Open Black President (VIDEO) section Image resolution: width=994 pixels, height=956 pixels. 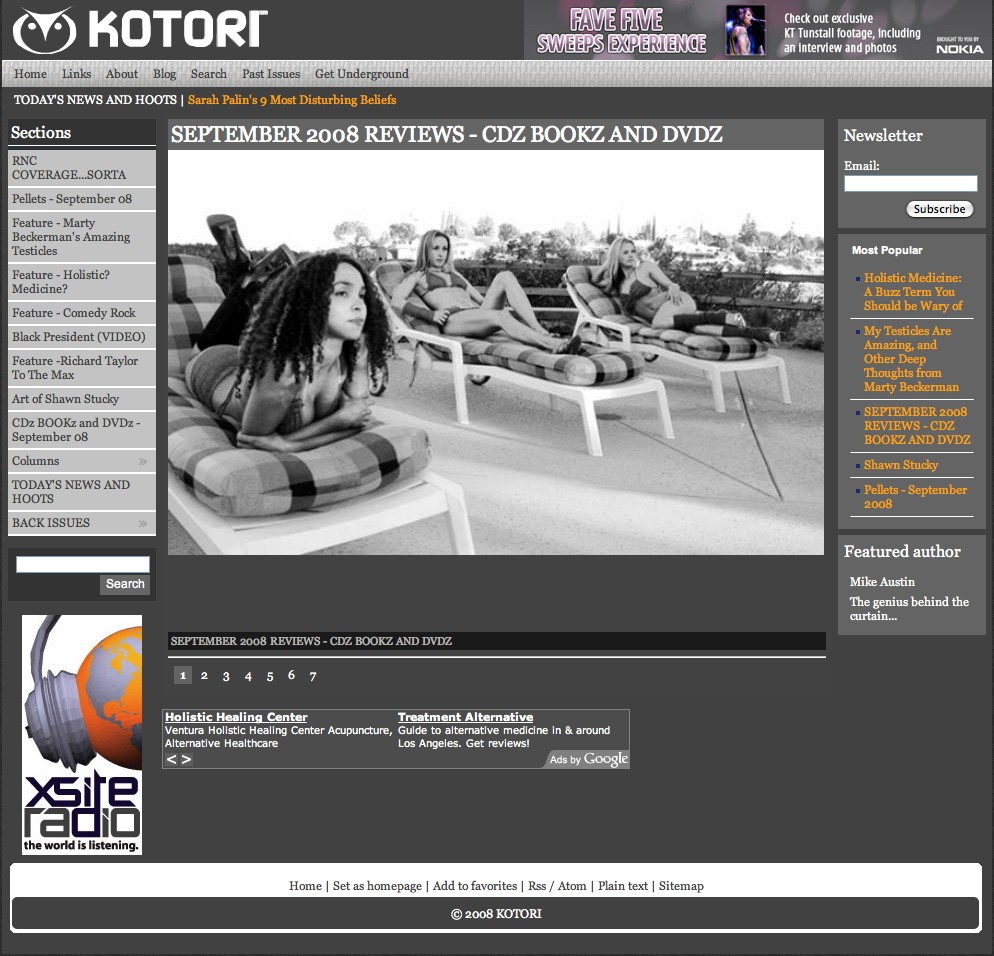click(x=82, y=337)
